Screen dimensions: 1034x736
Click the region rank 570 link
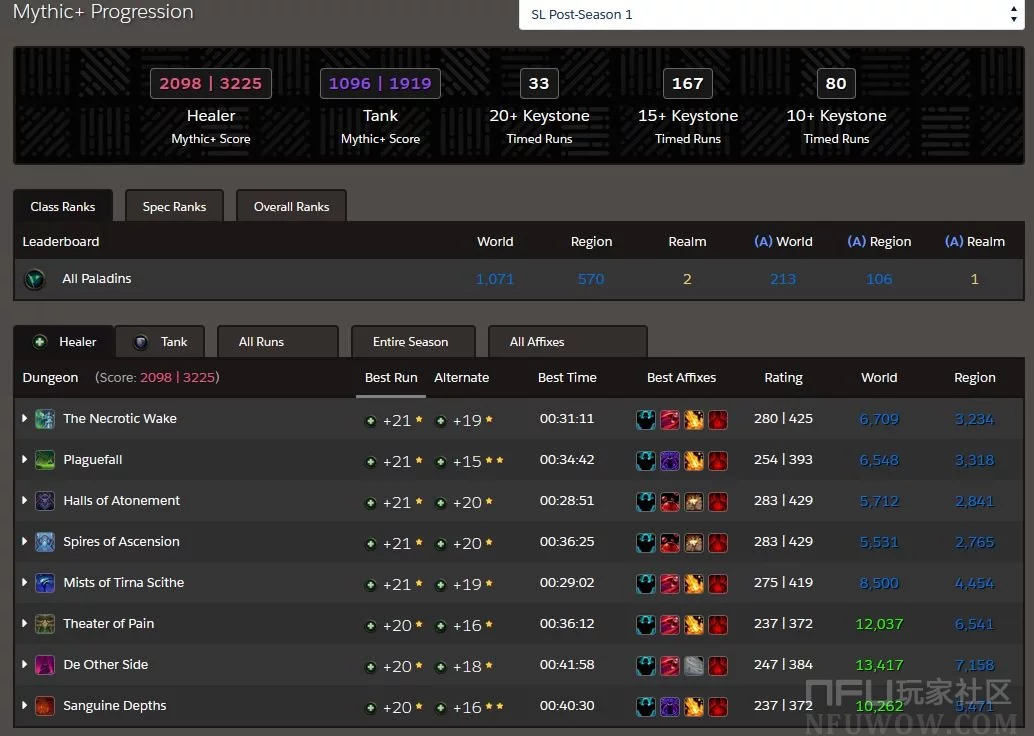[x=591, y=279]
